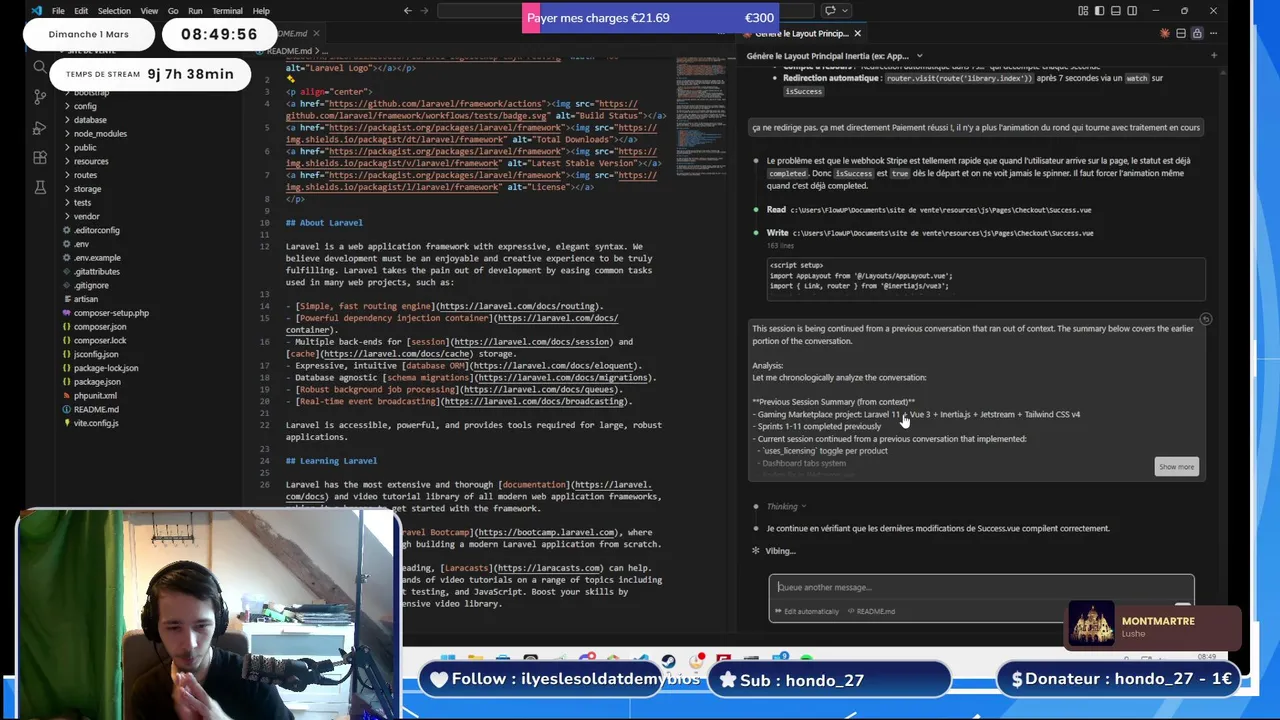Open the Run menu
The width and height of the screenshot is (1280, 720).
[195, 11]
